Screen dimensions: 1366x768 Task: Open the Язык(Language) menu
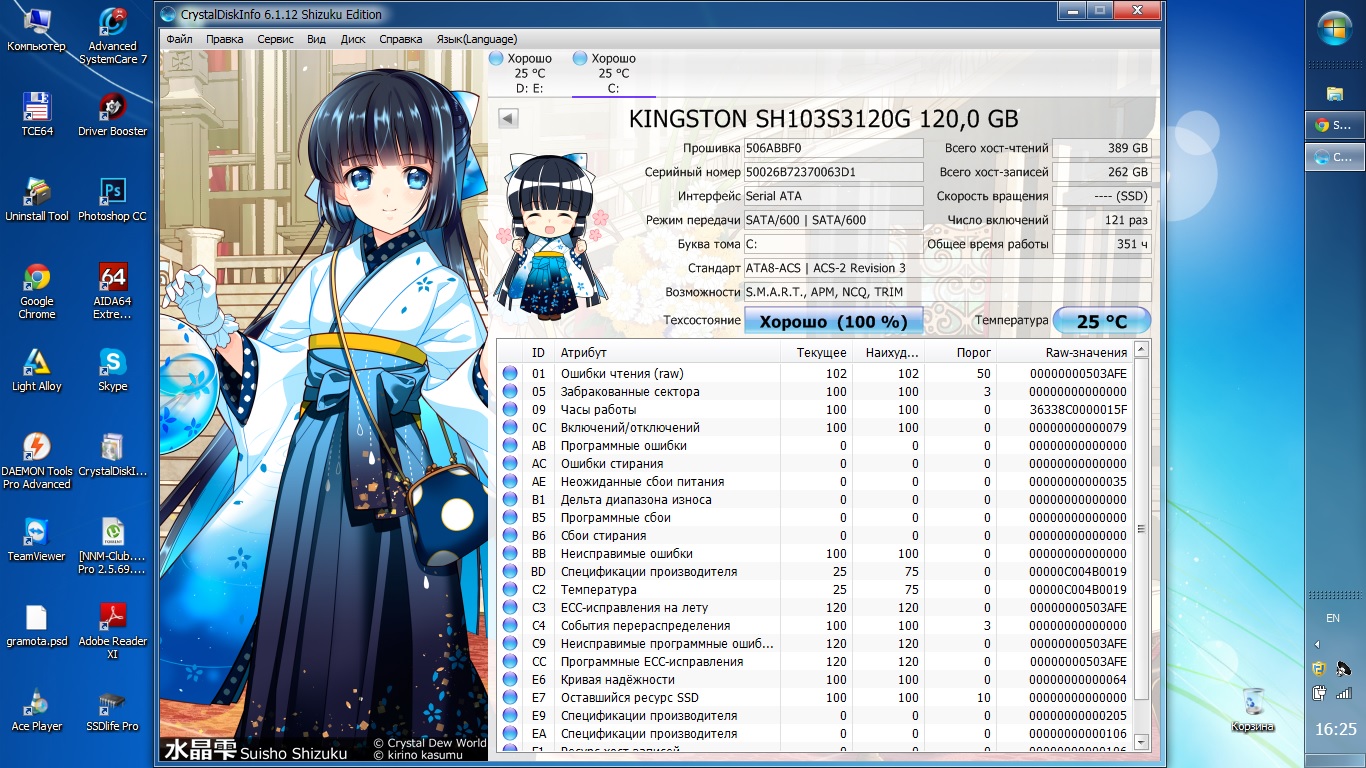[x=476, y=39]
